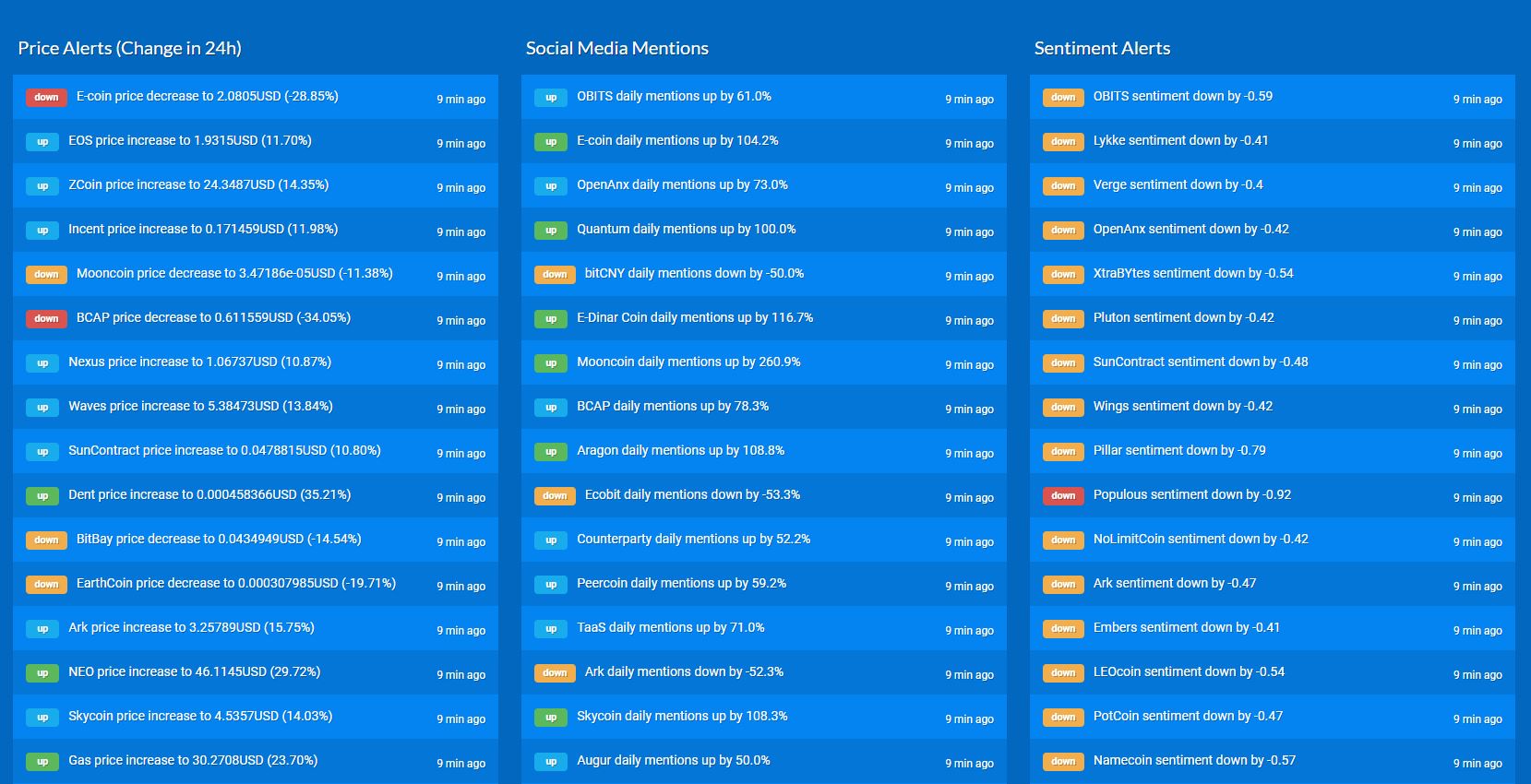Image resolution: width=1531 pixels, height=784 pixels.
Task: Select the Nexus price increase to 1.06737USD row
Action: click(x=256, y=362)
